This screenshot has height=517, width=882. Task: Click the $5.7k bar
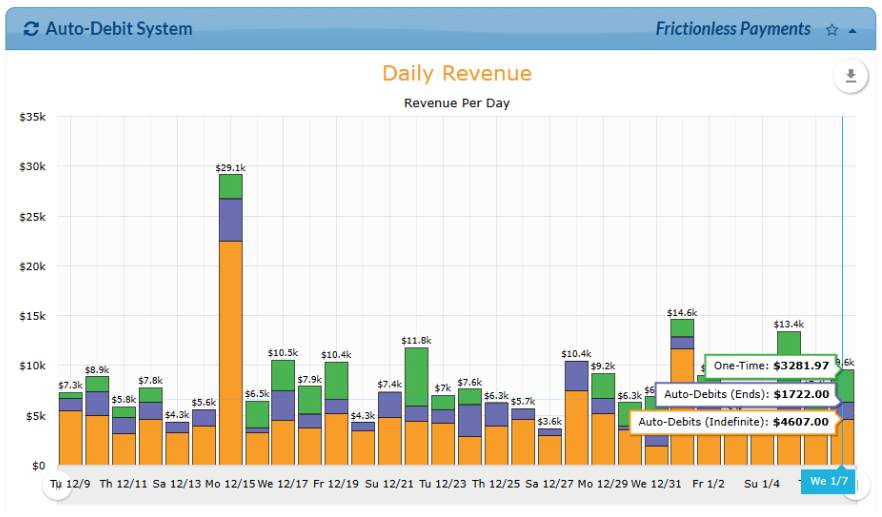[523, 437]
